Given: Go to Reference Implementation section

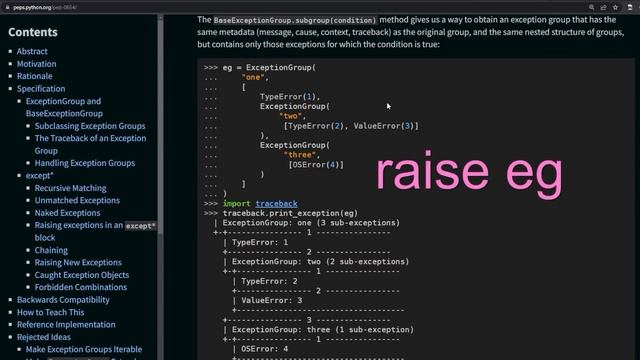Looking at the screenshot, I should click(66, 324).
